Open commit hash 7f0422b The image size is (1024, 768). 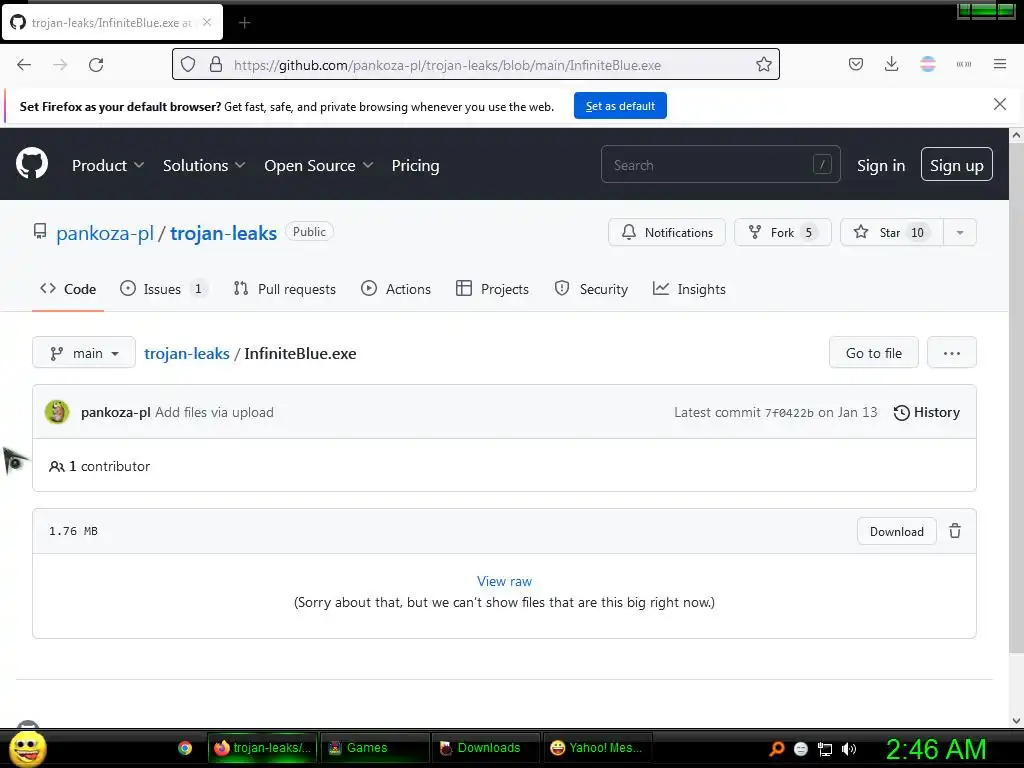click(x=789, y=413)
